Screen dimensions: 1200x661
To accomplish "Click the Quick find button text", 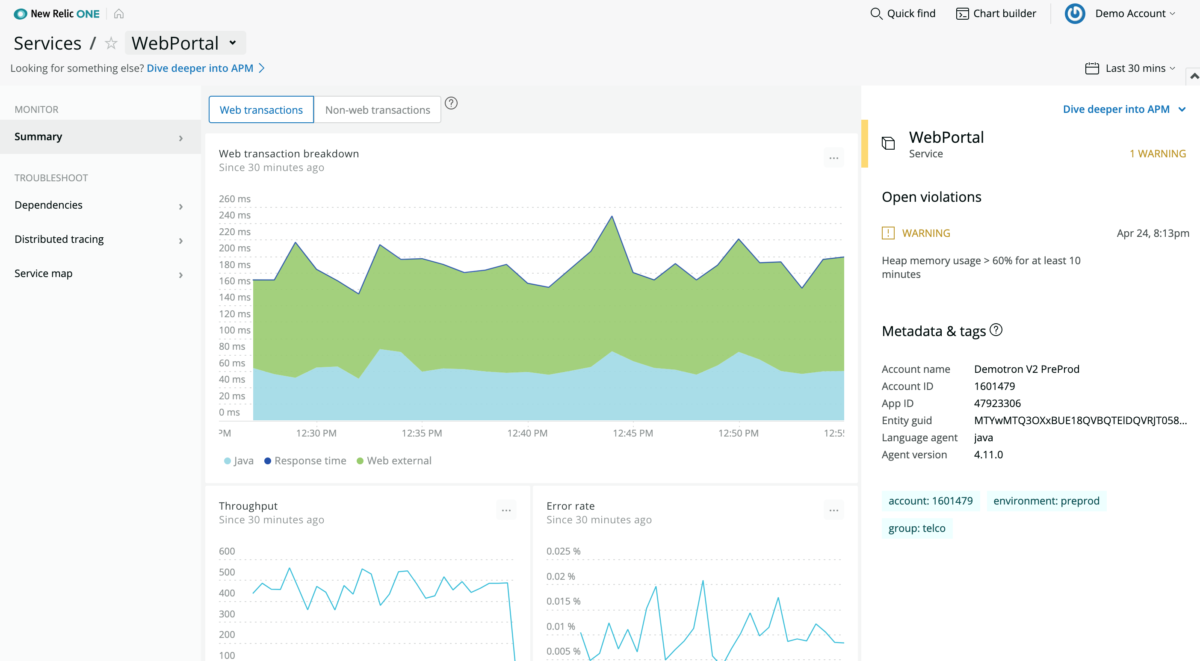I will (x=911, y=14).
